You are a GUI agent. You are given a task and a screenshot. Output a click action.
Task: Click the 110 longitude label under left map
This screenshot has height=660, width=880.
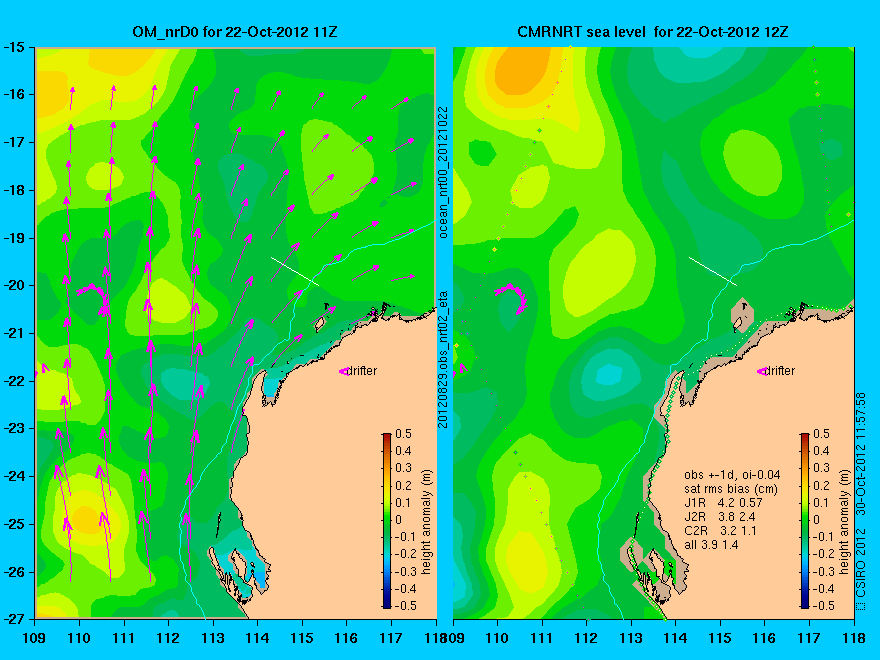(x=79, y=638)
